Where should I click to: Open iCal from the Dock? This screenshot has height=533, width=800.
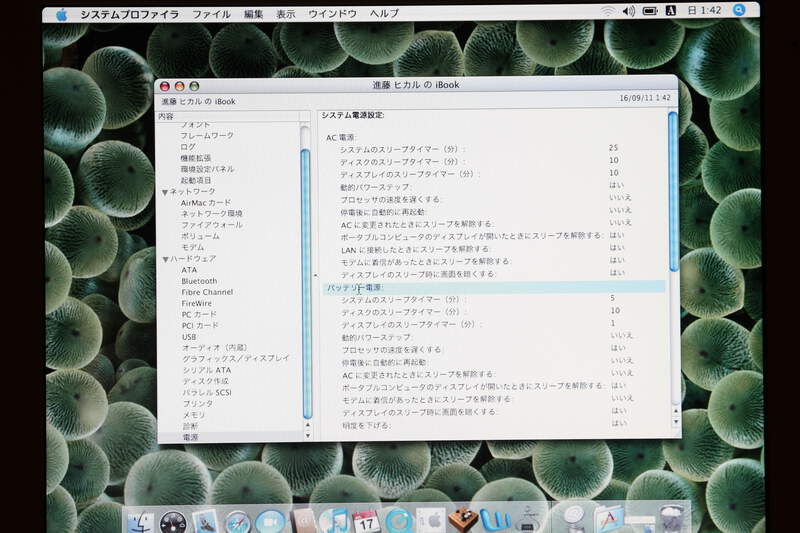(x=366, y=521)
